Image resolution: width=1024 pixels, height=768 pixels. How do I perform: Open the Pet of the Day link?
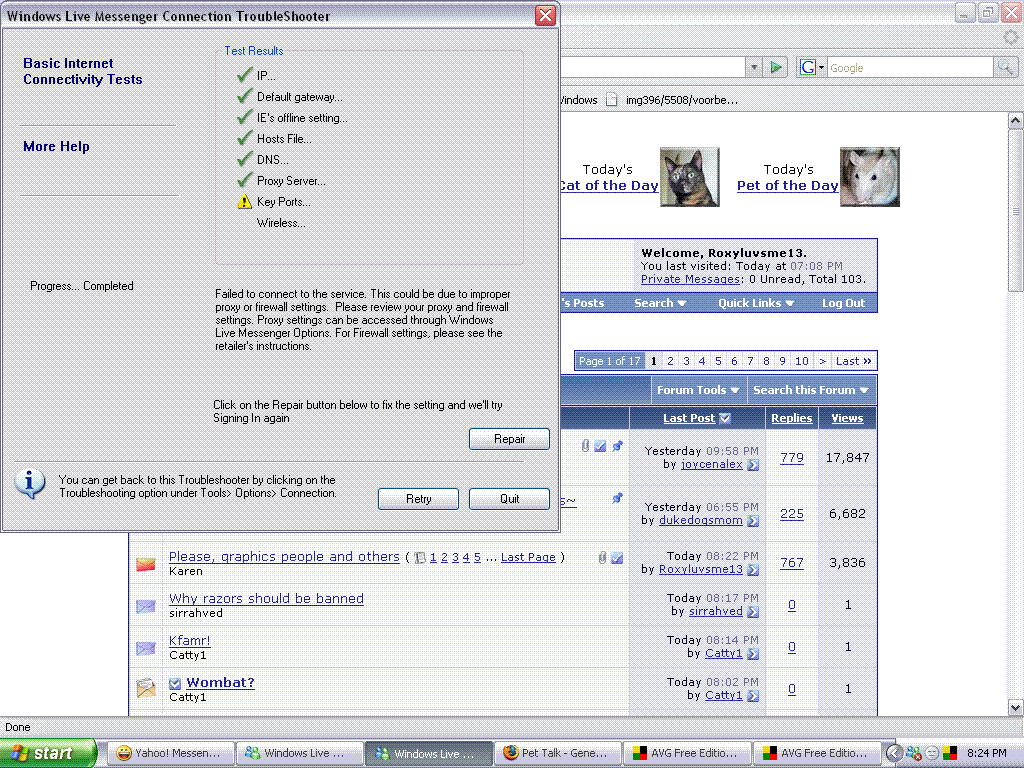(x=787, y=185)
